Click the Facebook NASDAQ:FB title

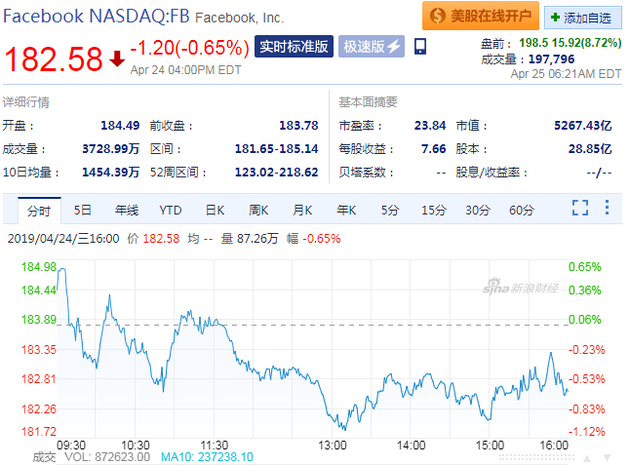tap(96, 16)
